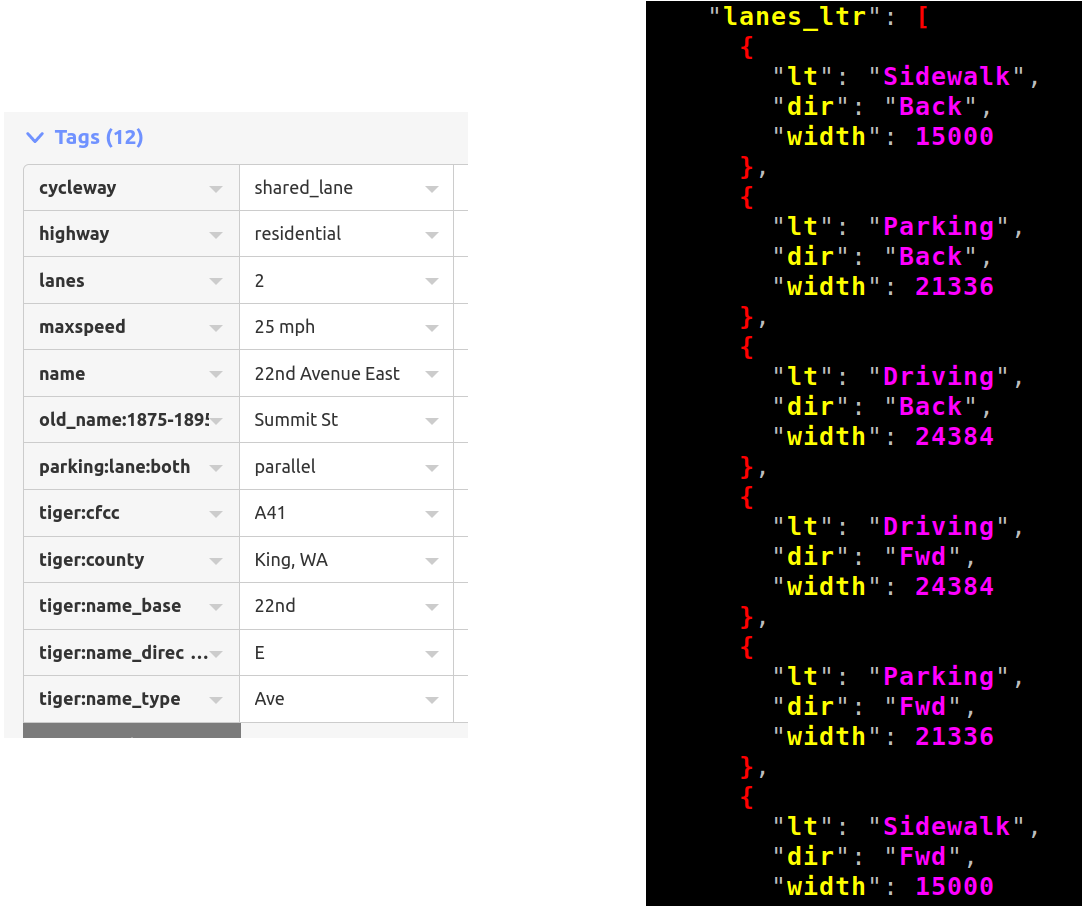Open dropdown for 25 mph value
This screenshot has width=1082, height=908.
tap(432, 328)
